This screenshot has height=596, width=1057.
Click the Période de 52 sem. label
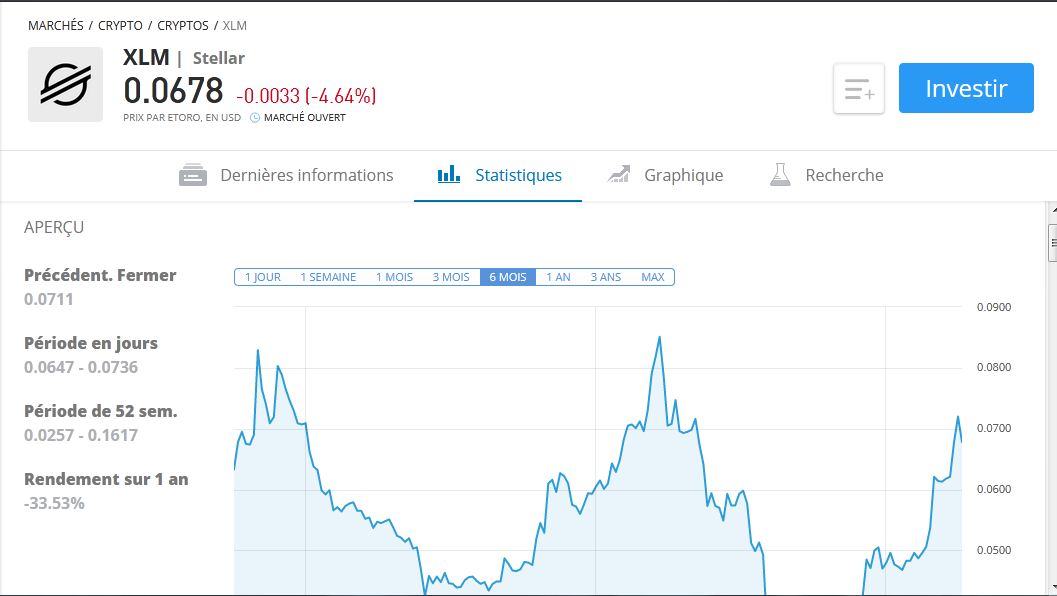[x=100, y=411]
